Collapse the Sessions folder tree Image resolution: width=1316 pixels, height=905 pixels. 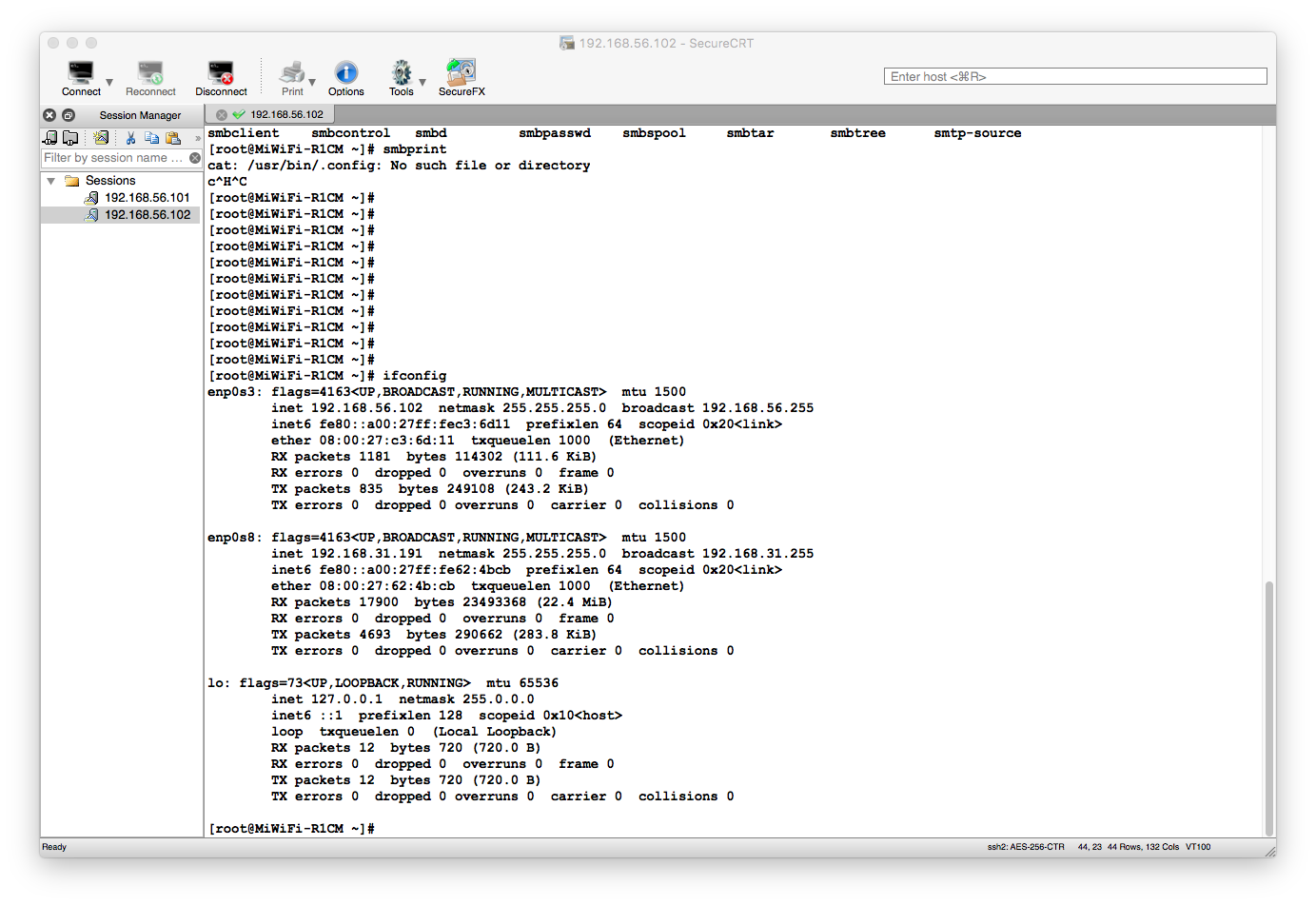click(x=50, y=181)
